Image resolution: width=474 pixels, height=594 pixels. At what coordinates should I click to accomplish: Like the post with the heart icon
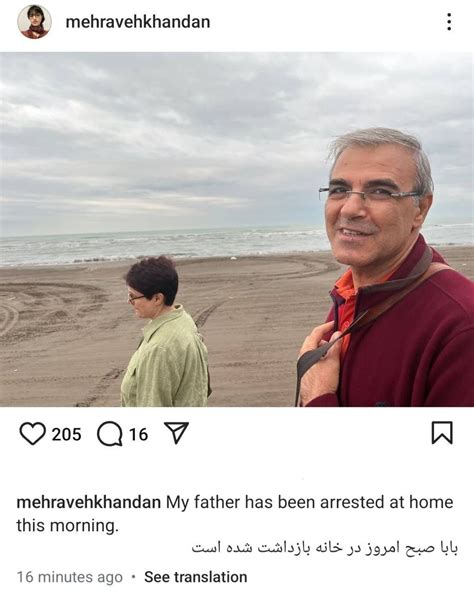coord(32,434)
